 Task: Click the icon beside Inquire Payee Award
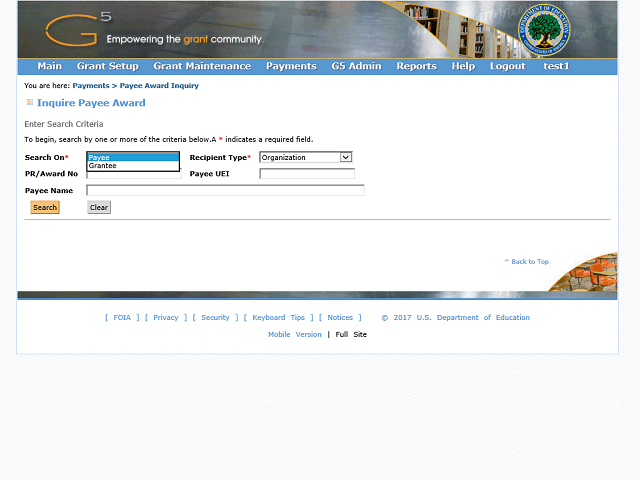click(29, 102)
